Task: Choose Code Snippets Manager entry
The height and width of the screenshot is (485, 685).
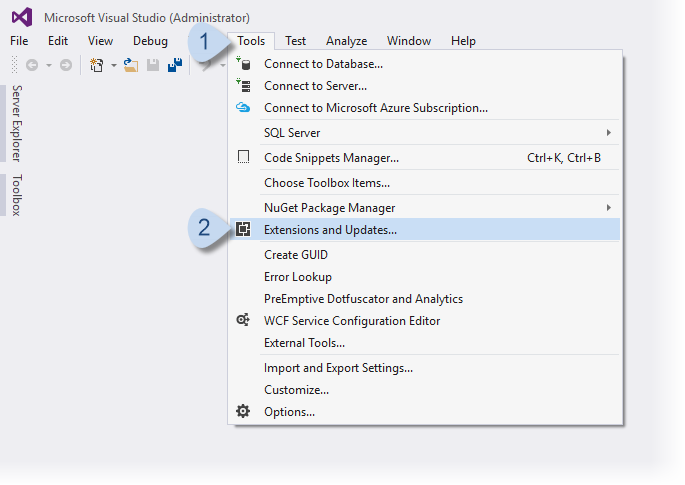Action: click(331, 157)
